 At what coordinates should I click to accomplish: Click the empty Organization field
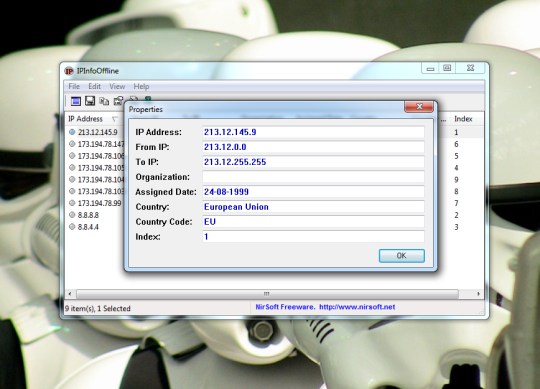tap(313, 177)
